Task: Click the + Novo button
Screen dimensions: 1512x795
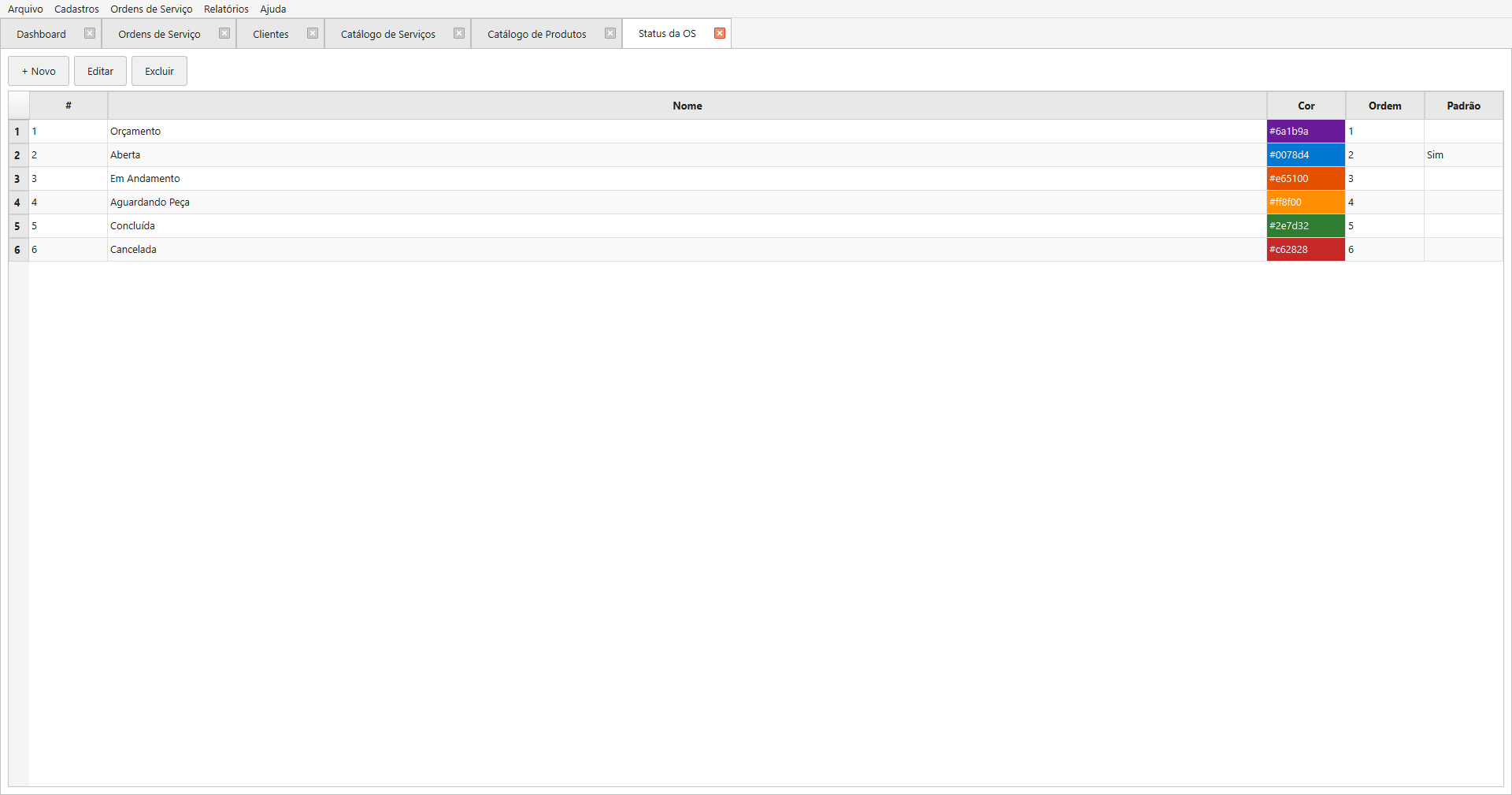Action: (x=39, y=71)
